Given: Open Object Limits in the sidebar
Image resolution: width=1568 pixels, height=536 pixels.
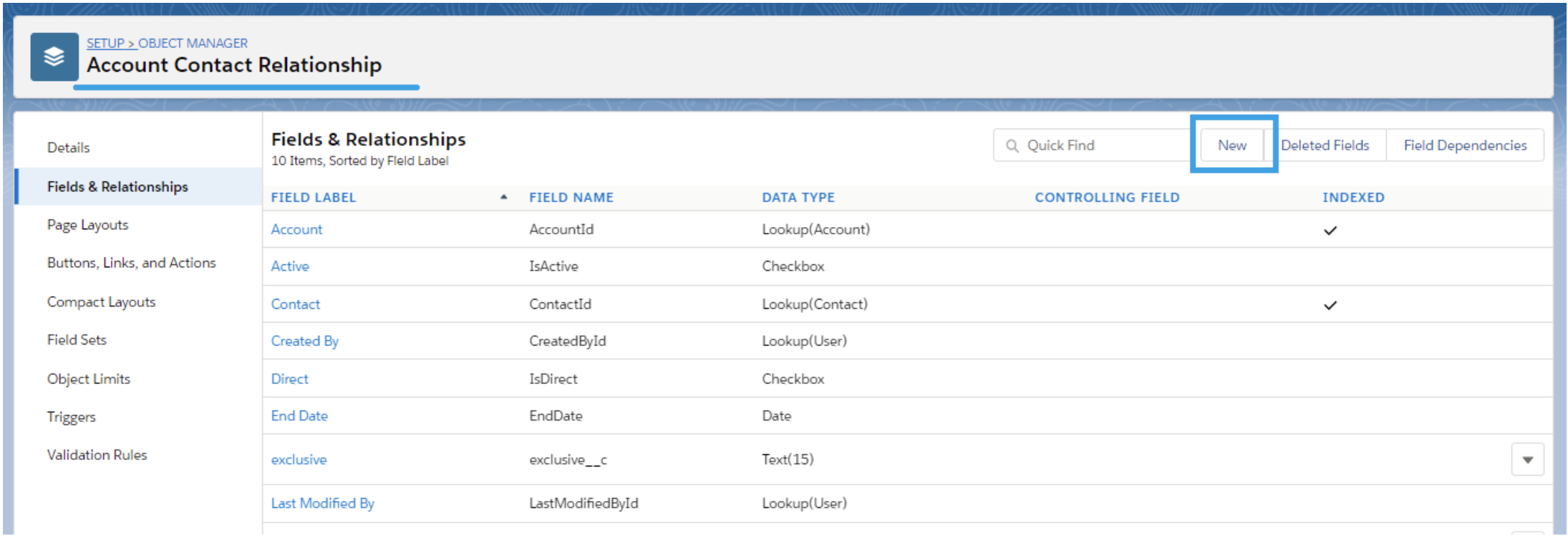Looking at the screenshot, I should click(x=89, y=378).
